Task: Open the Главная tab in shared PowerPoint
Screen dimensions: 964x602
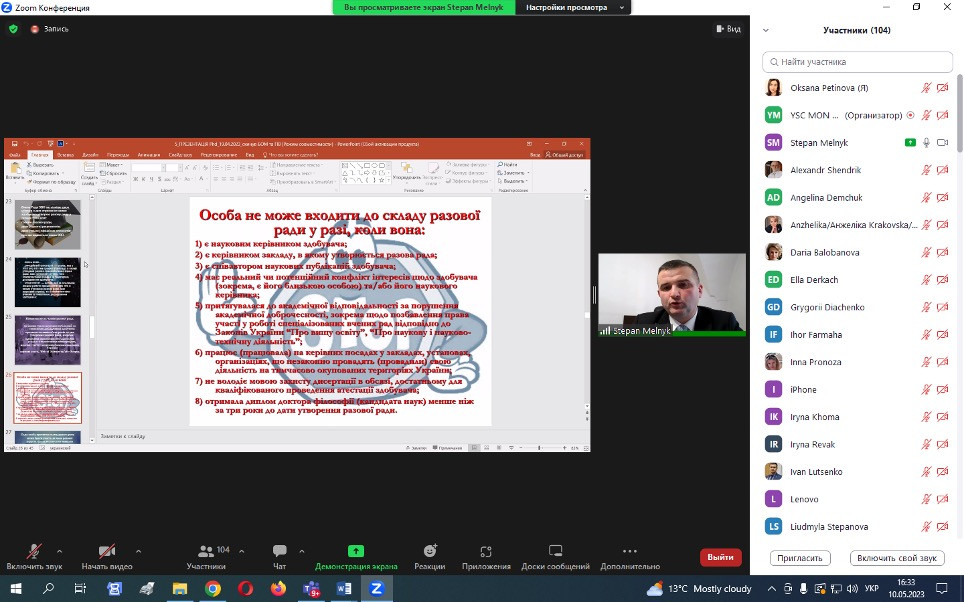Action: [x=40, y=155]
